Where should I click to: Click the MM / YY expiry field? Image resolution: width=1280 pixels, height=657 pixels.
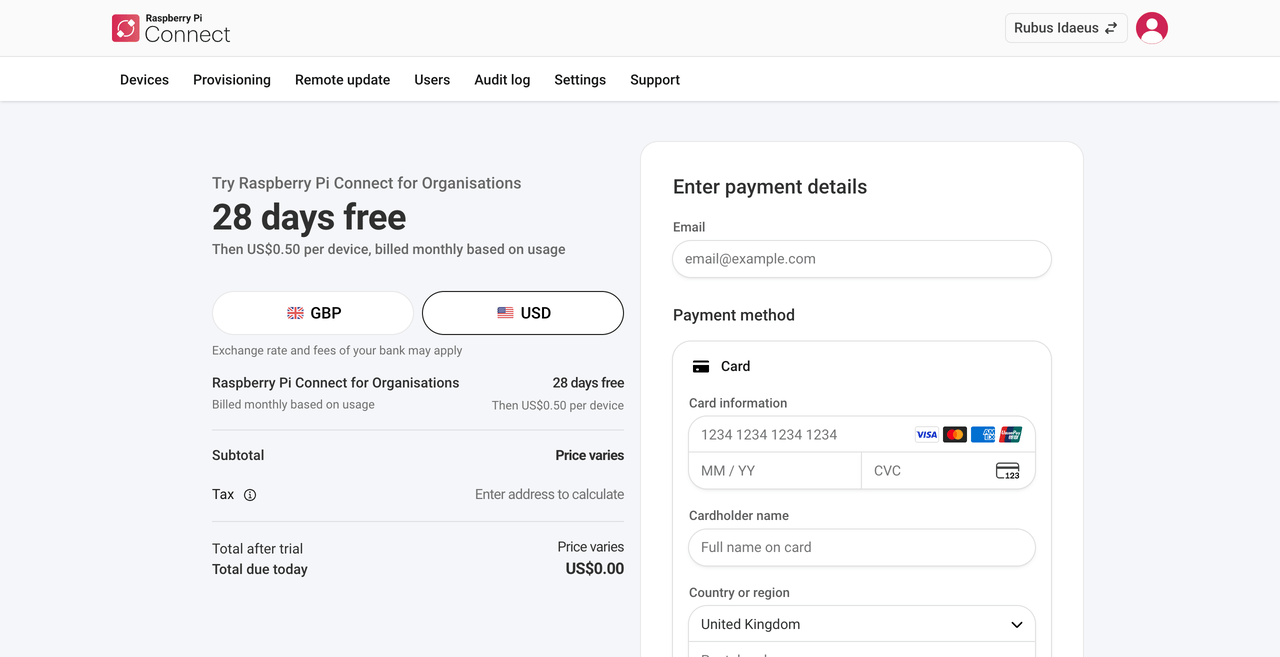coord(775,471)
